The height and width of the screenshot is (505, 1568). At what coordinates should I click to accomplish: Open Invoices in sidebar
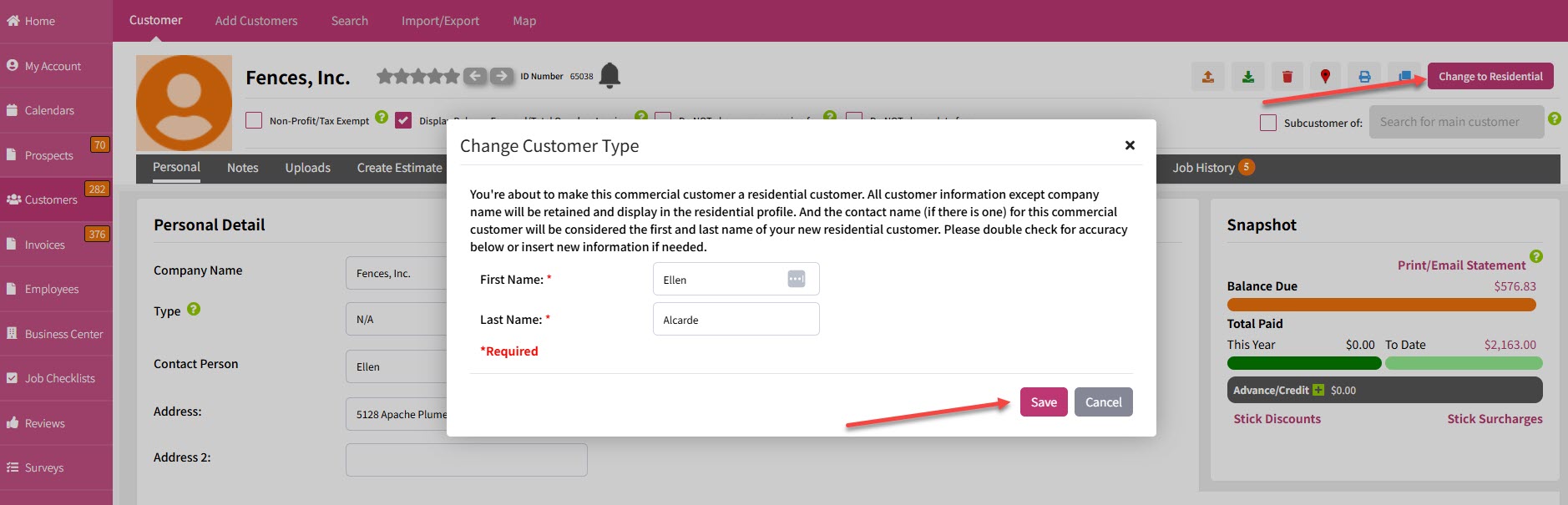point(56,245)
